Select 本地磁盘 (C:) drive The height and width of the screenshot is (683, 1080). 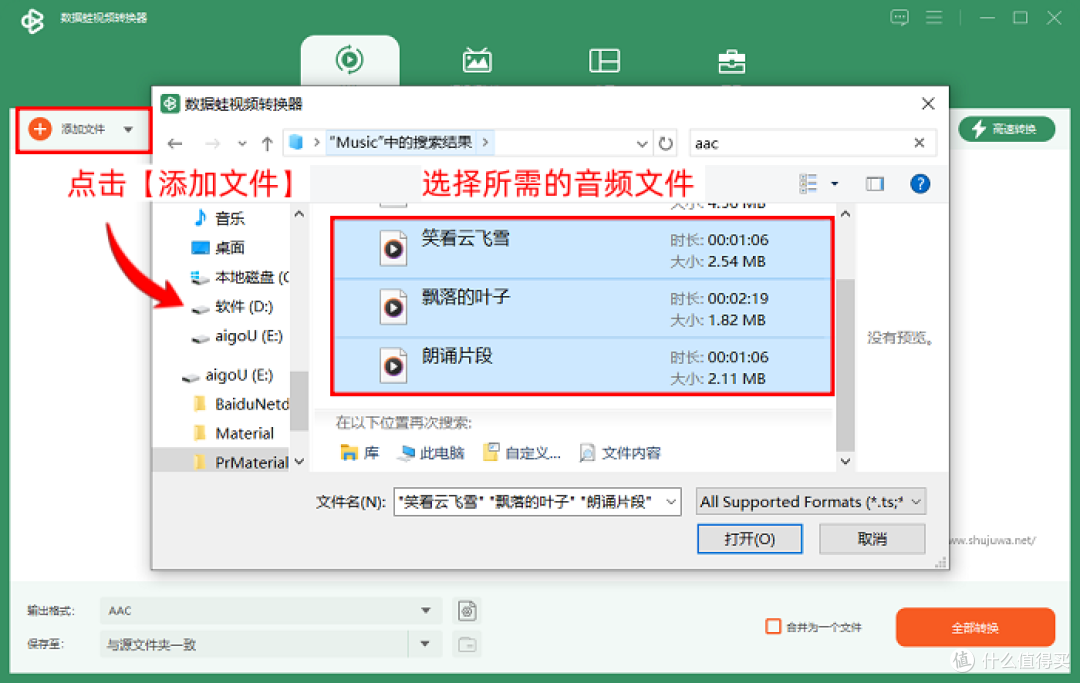pos(239,277)
